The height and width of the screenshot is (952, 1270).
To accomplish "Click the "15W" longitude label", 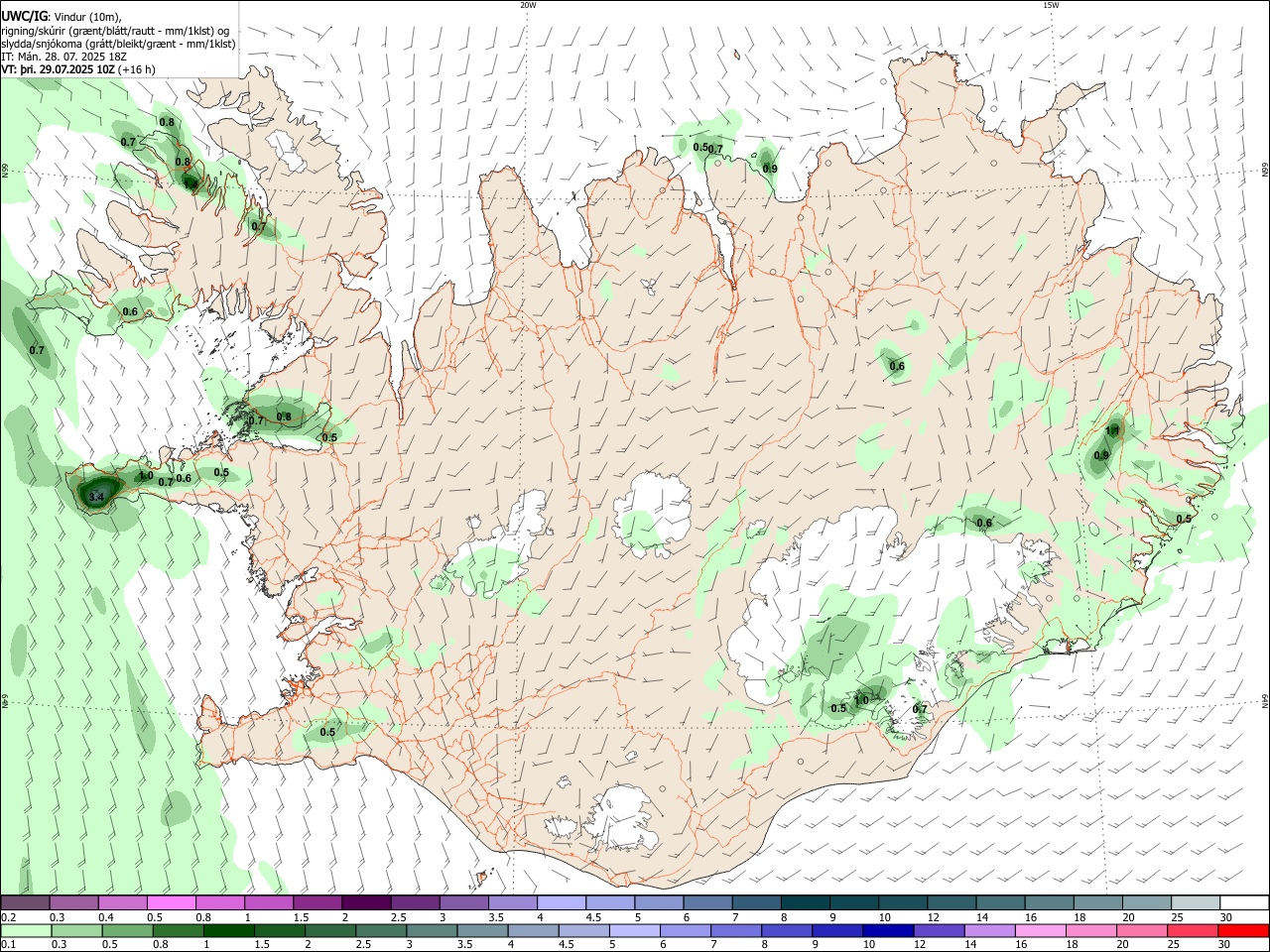I will tap(1051, 5).
